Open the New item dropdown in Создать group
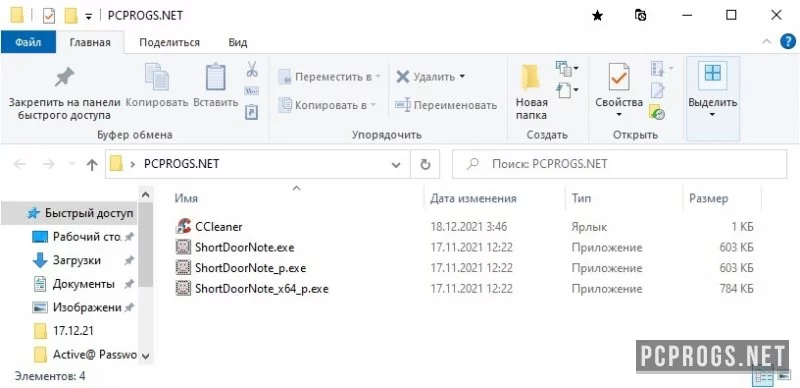The width and height of the screenshot is (800, 388). pos(567,68)
